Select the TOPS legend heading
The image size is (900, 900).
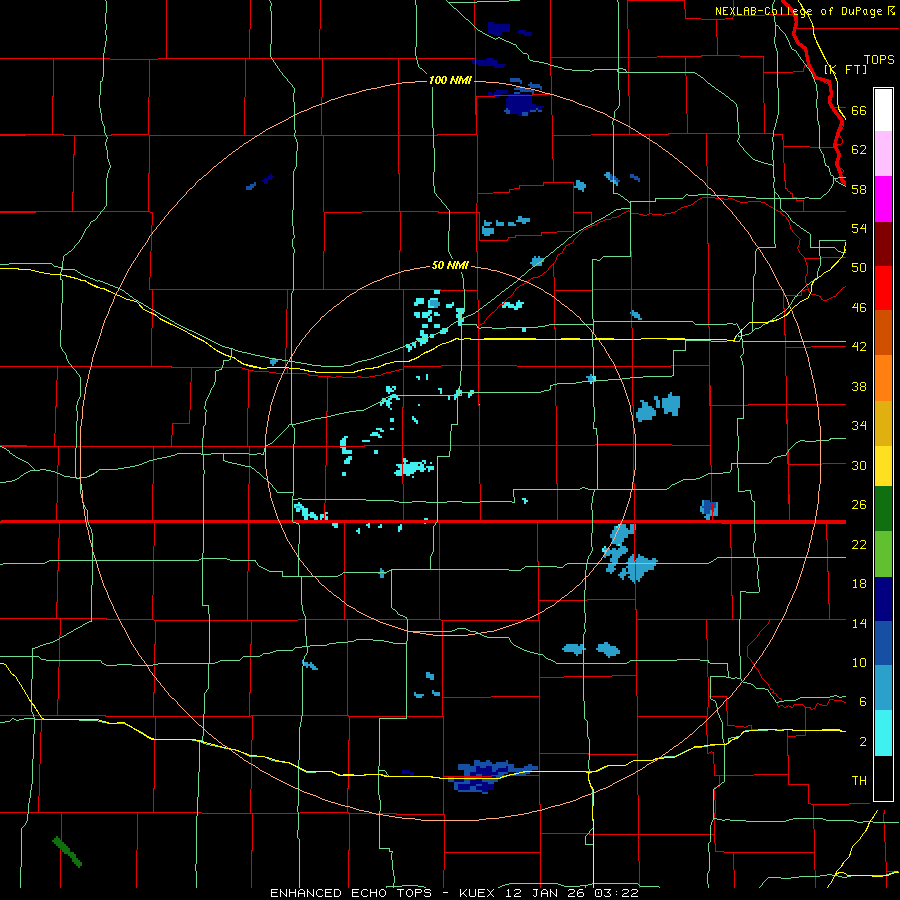coord(879,59)
